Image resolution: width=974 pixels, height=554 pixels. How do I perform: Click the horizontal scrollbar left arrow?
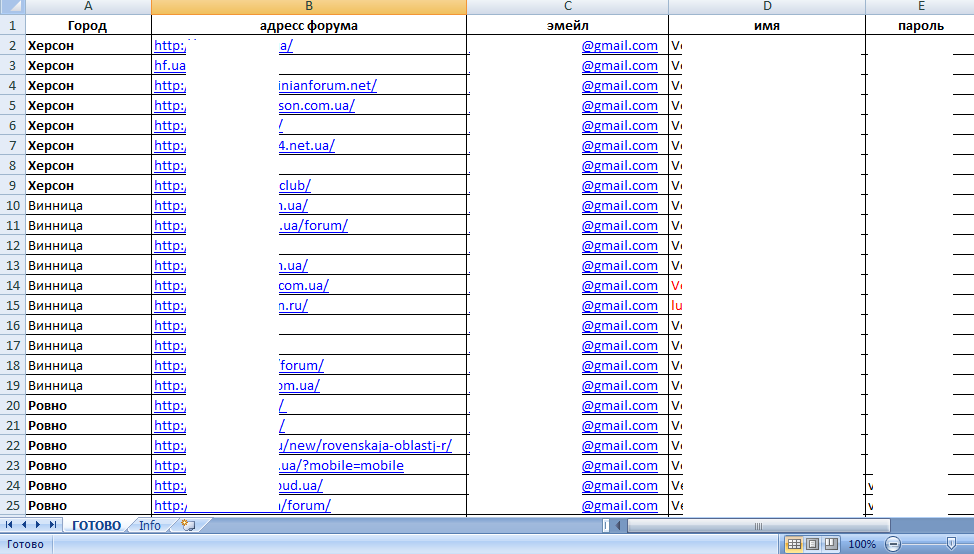(x=618, y=525)
